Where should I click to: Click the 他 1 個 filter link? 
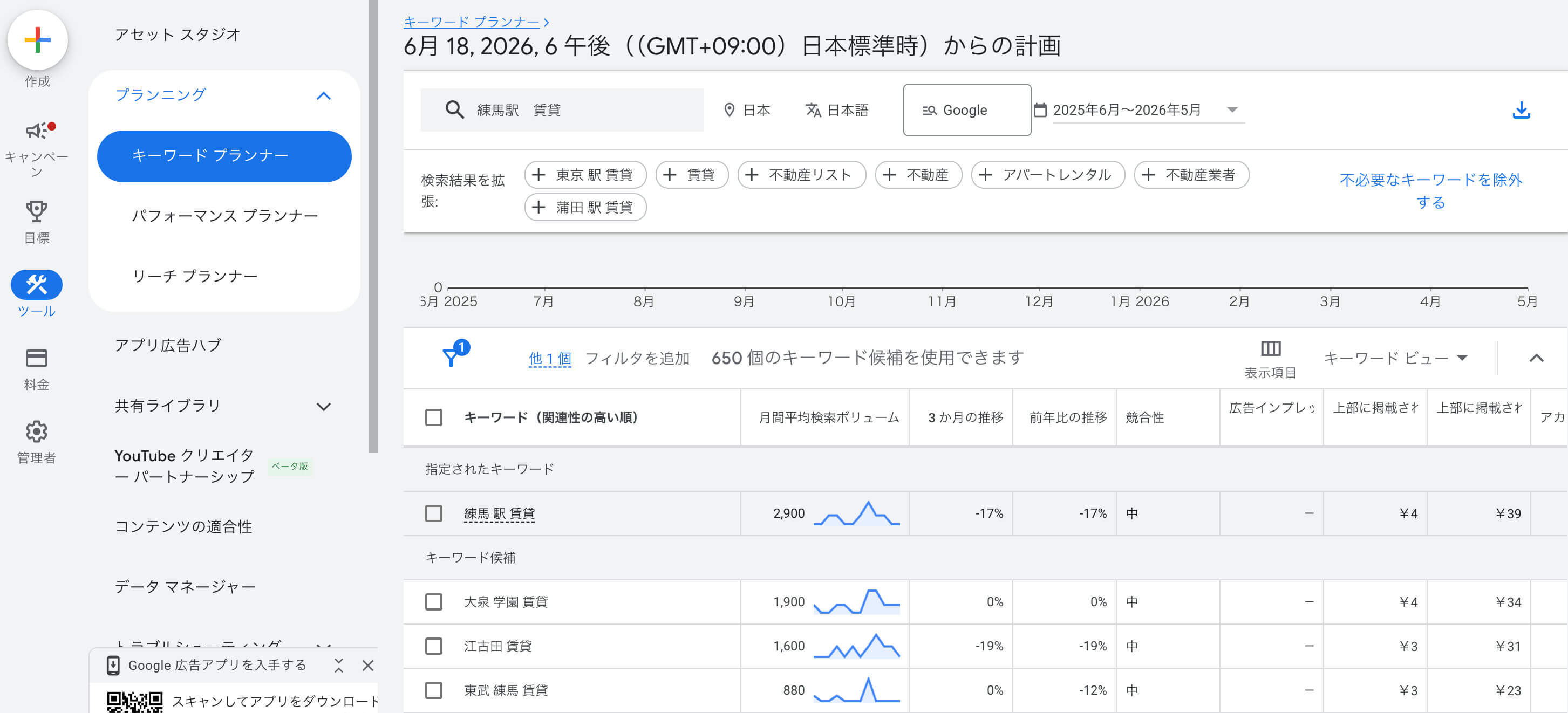pyautogui.click(x=550, y=358)
